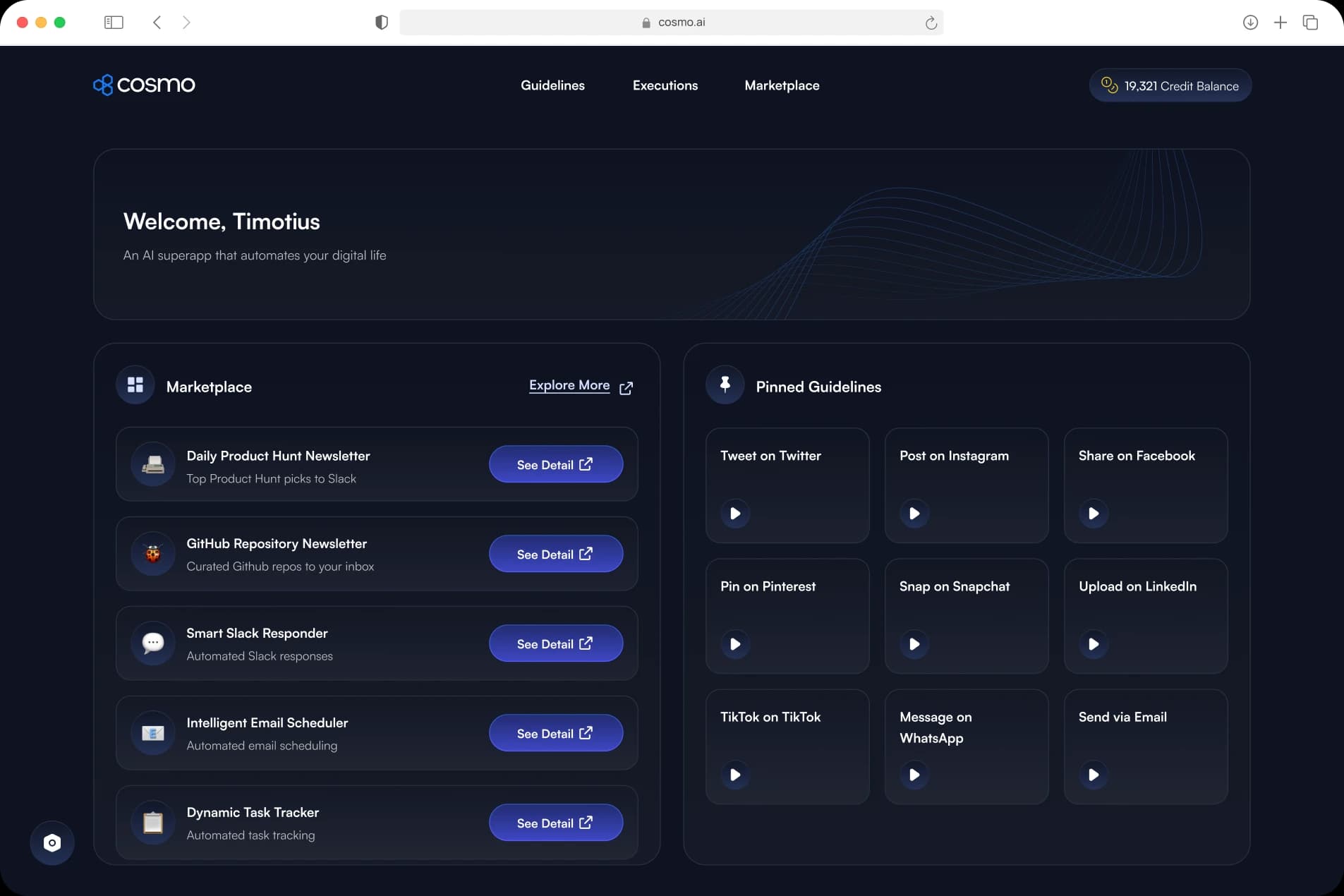See Detail for Daily Product Hunt Newsletter

click(555, 464)
